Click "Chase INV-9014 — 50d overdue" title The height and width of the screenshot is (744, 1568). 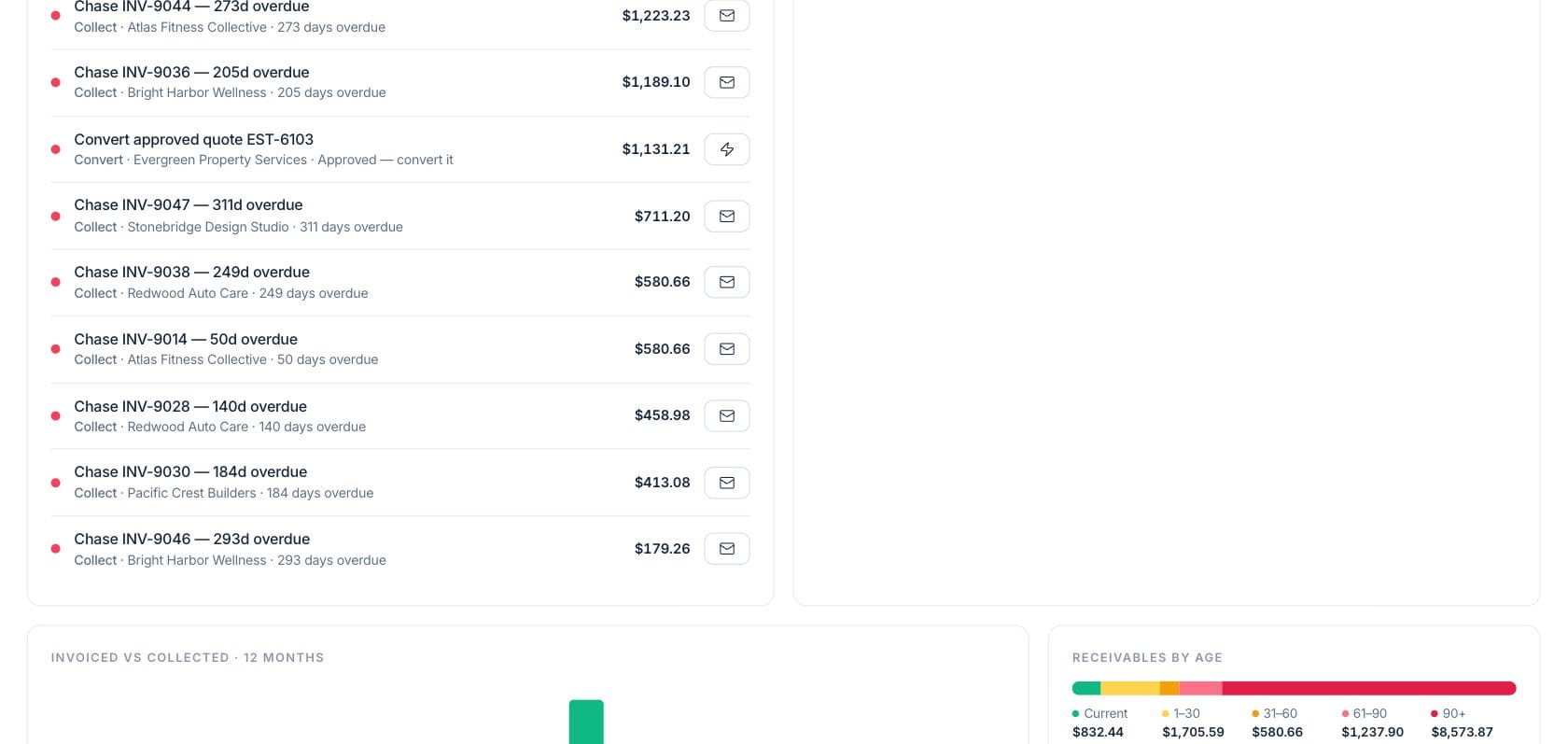(x=186, y=339)
